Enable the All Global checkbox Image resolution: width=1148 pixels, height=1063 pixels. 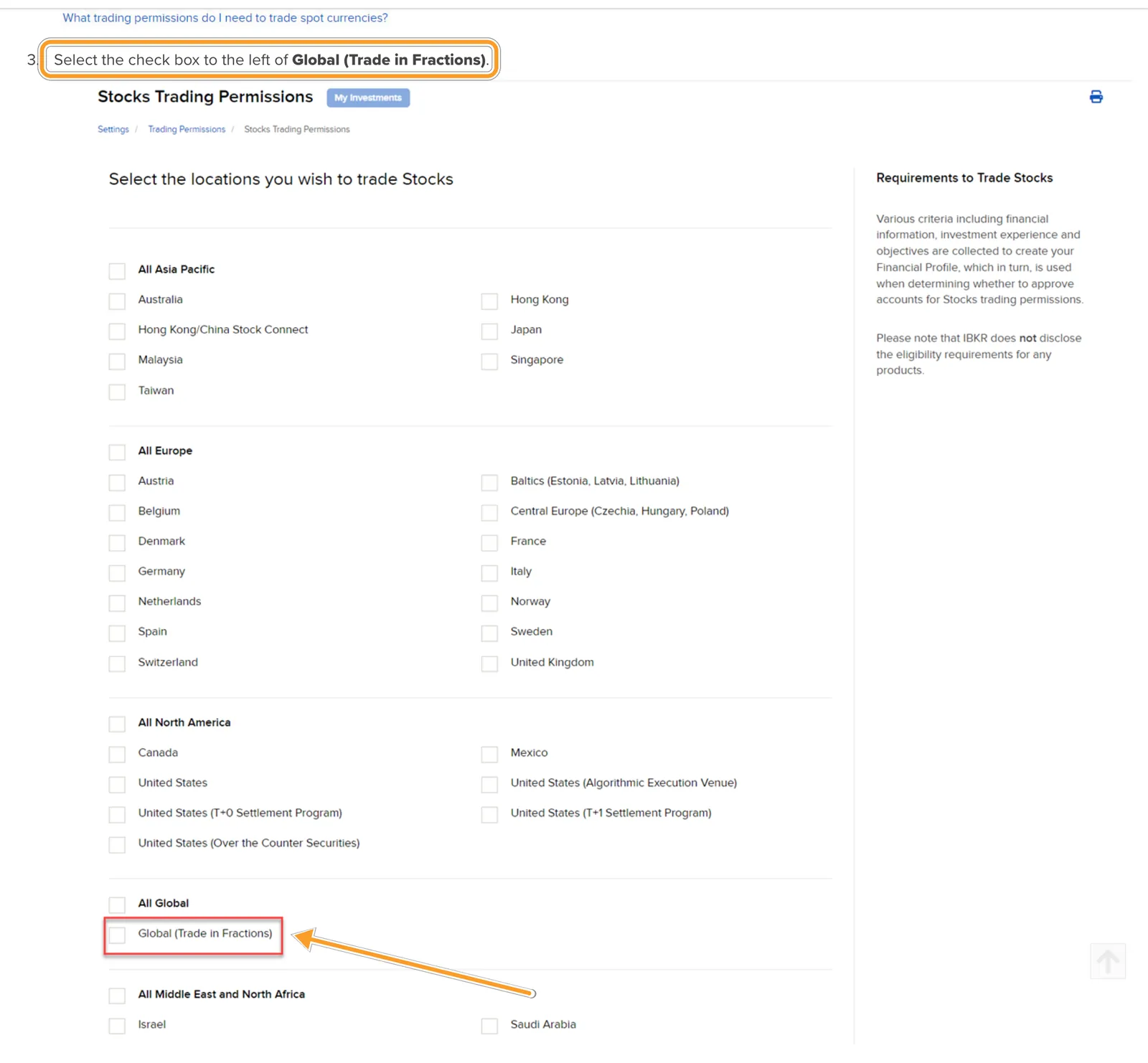[117, 904]
